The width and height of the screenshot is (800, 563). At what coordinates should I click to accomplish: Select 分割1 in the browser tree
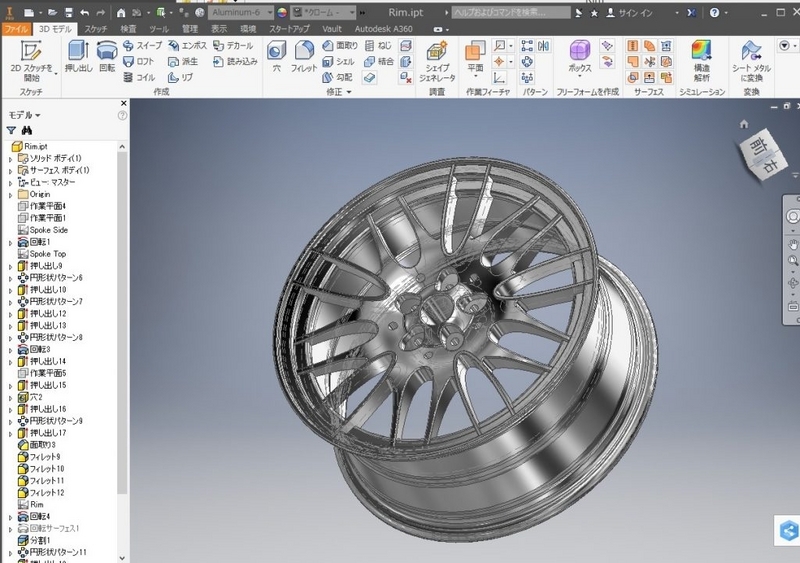[34, 540]
